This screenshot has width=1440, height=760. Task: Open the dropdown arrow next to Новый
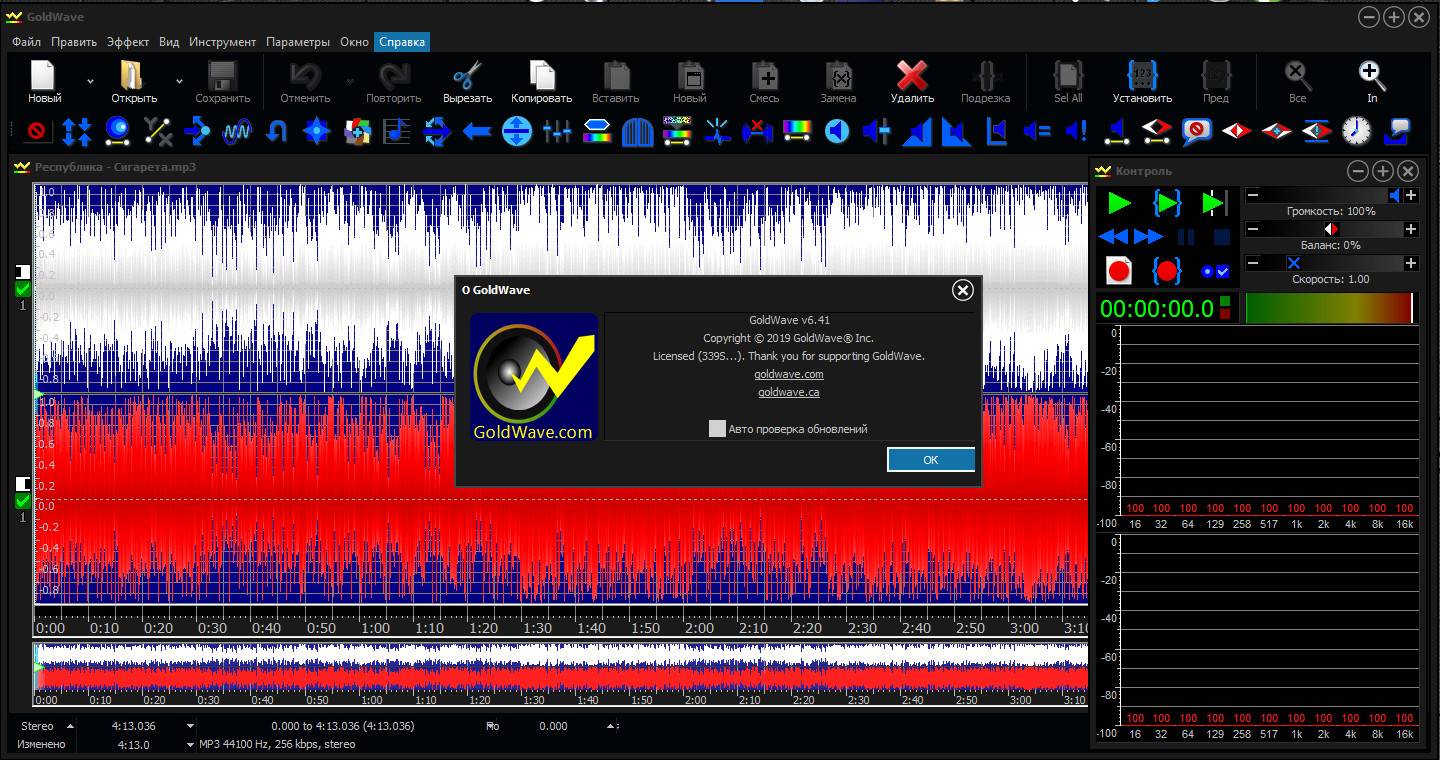pos(90,81)
